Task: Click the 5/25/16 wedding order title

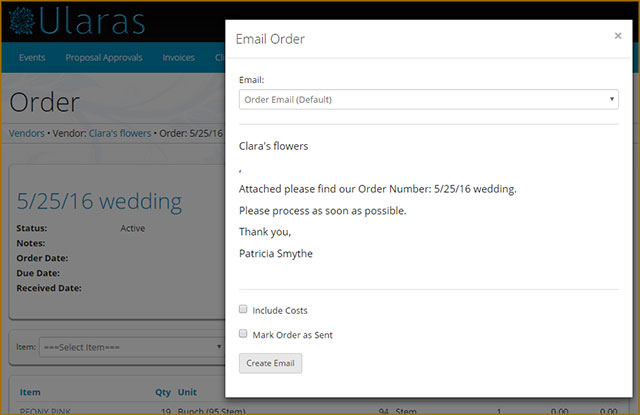Action: point(99,201)
